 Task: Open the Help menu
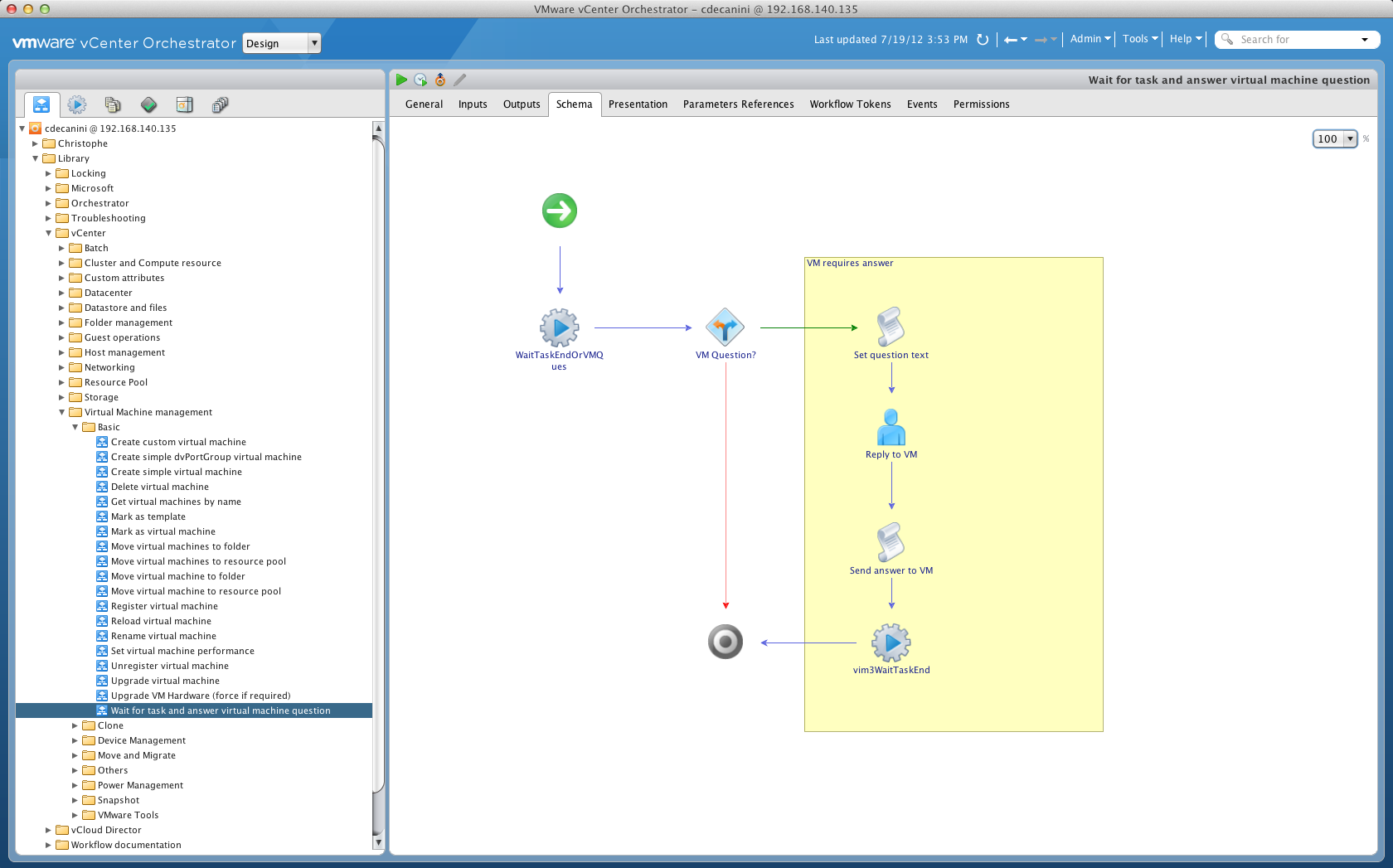click(1186, 39)
